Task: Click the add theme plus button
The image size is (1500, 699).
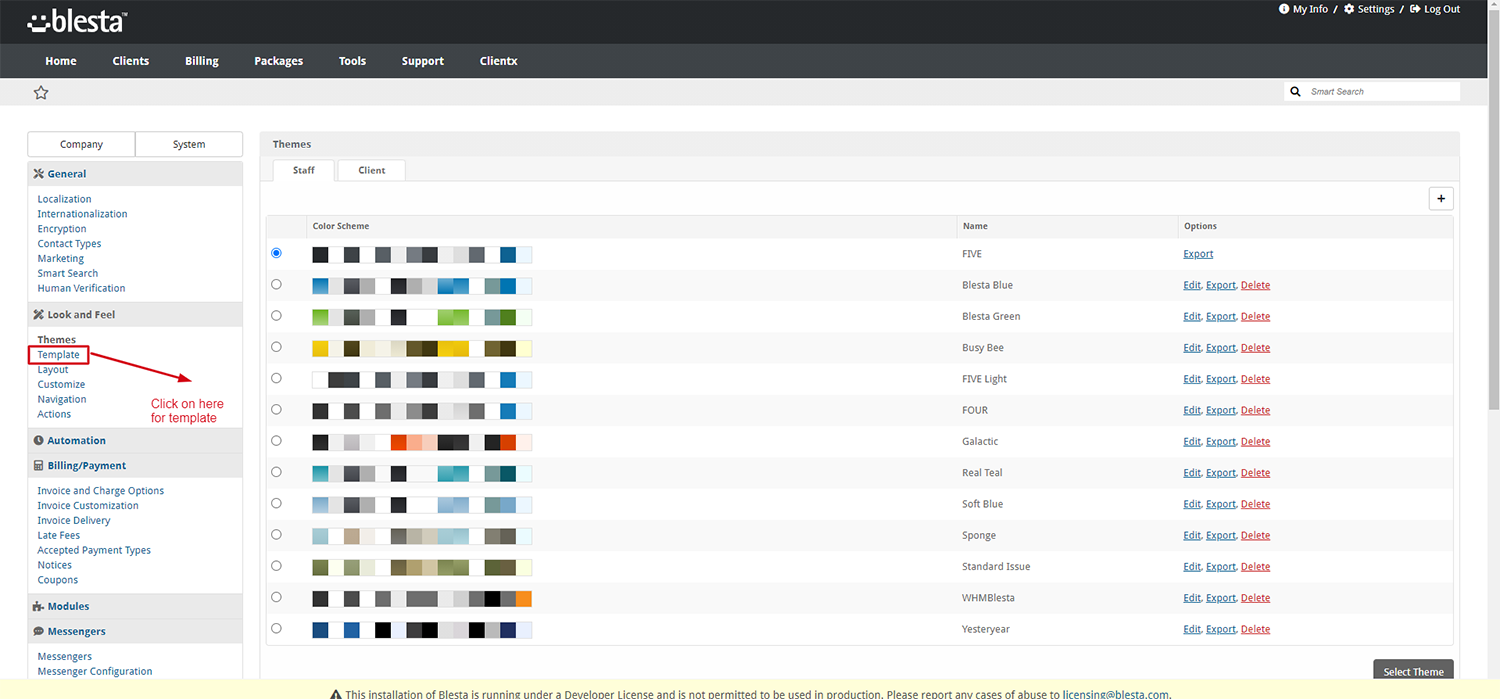Action: coord(1441,198)
